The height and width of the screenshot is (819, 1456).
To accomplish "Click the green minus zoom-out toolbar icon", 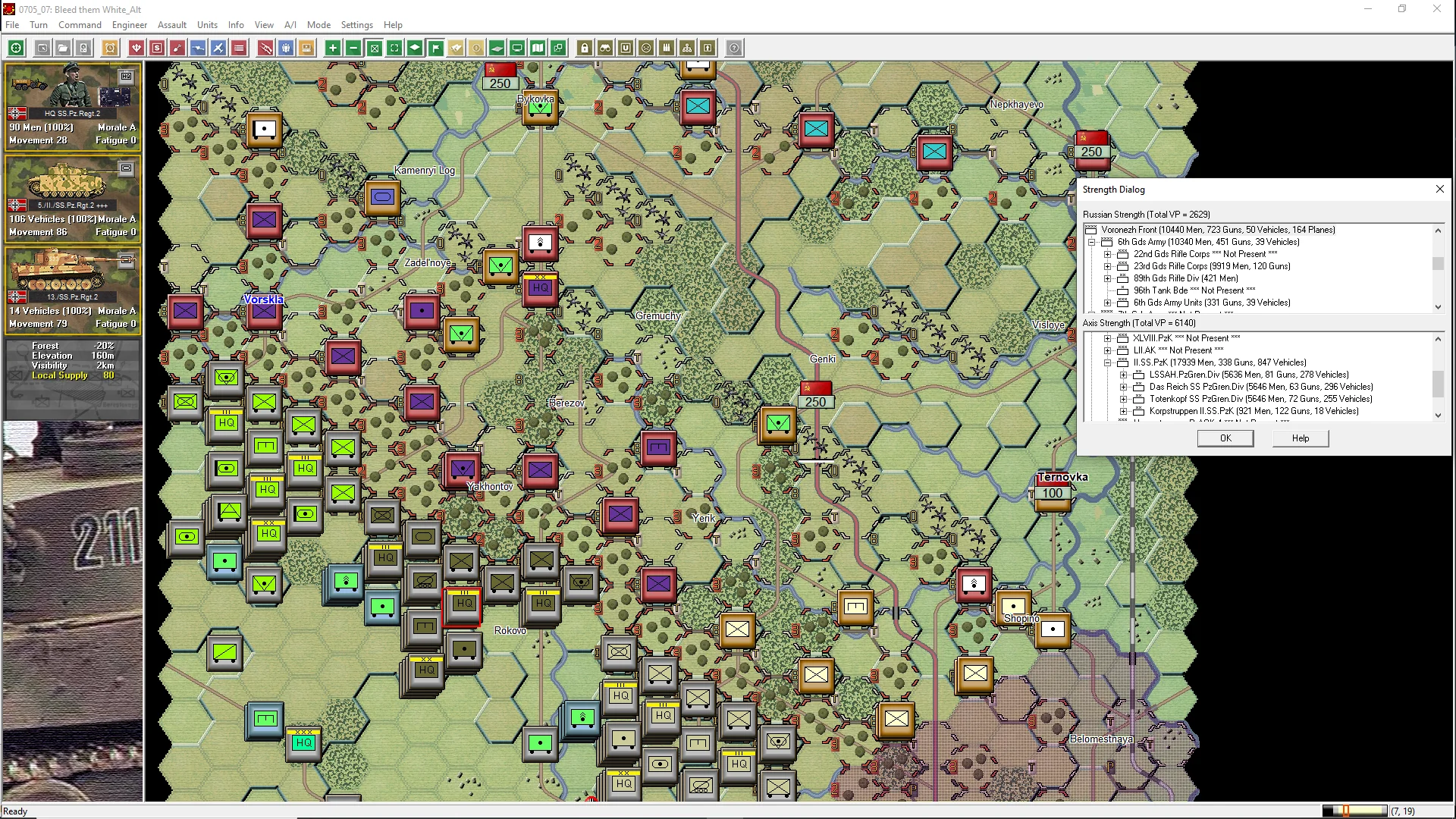I will click(x=353, y=48).
